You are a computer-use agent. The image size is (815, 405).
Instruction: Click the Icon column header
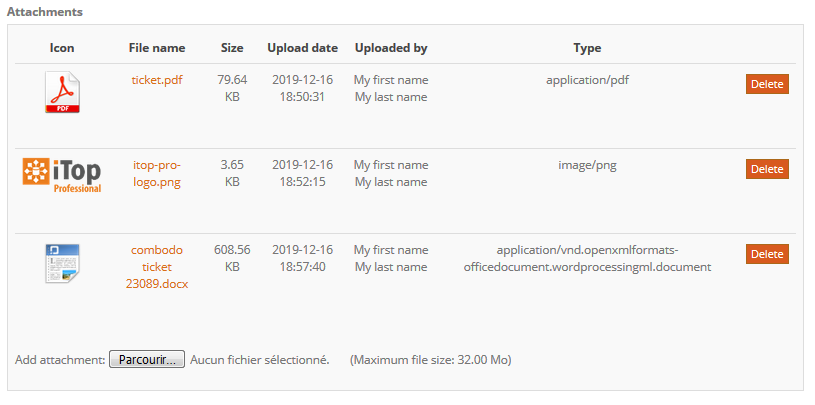tap(62, 48)
